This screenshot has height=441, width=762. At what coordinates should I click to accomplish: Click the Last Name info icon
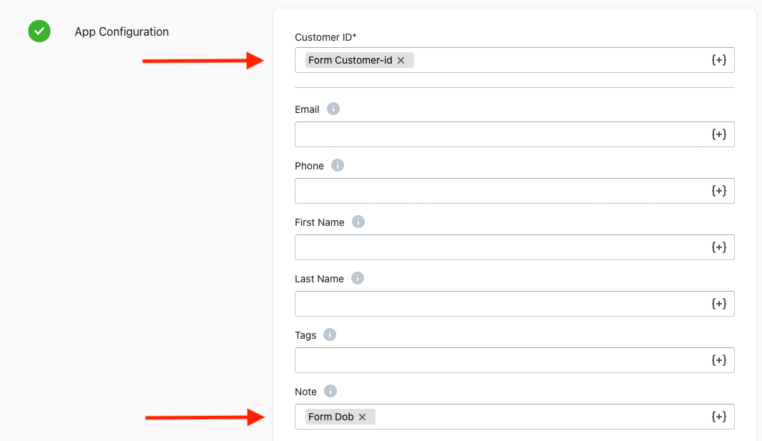(357, 278)
